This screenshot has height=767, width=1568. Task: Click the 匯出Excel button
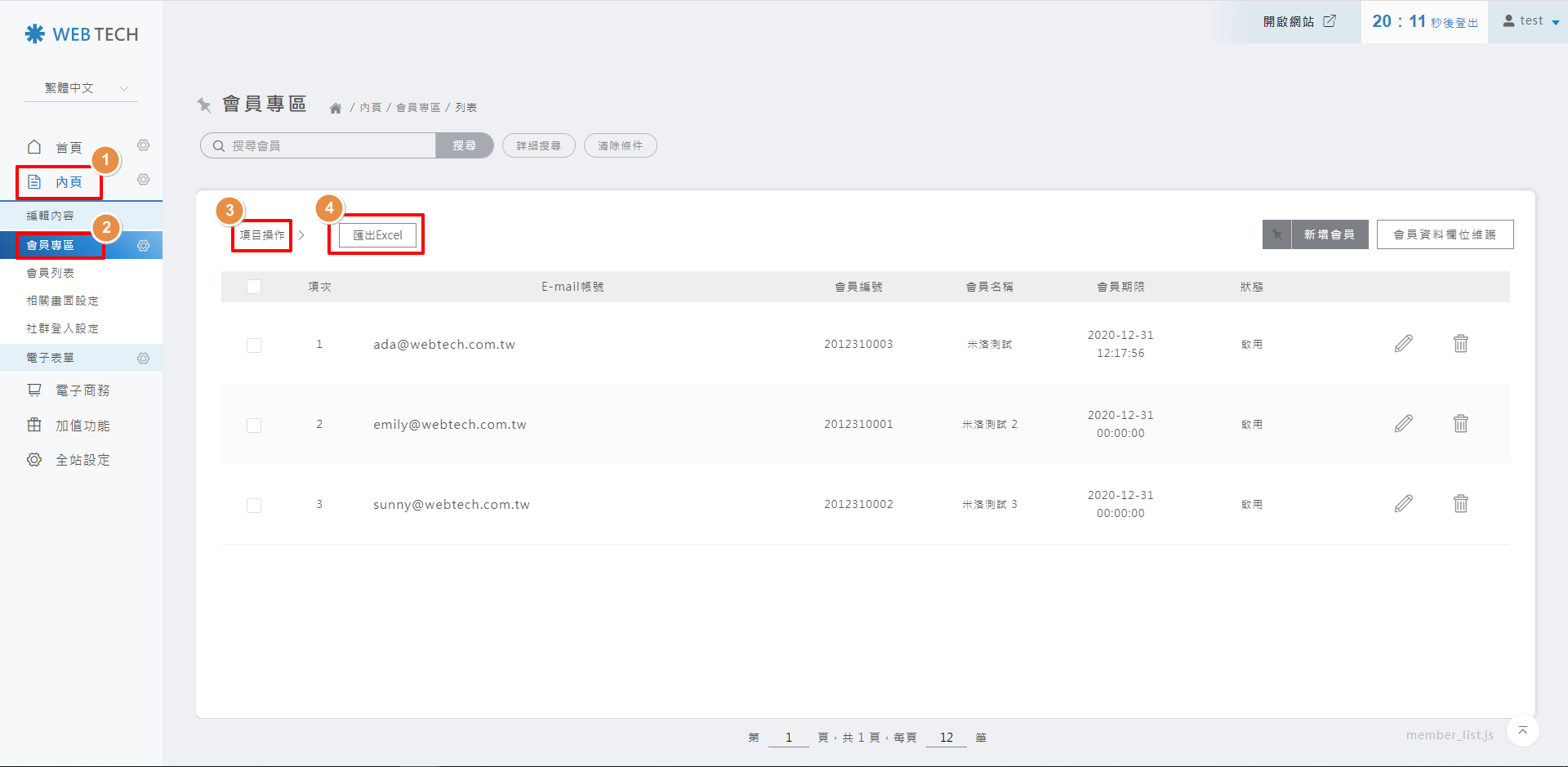click(377, 235)
